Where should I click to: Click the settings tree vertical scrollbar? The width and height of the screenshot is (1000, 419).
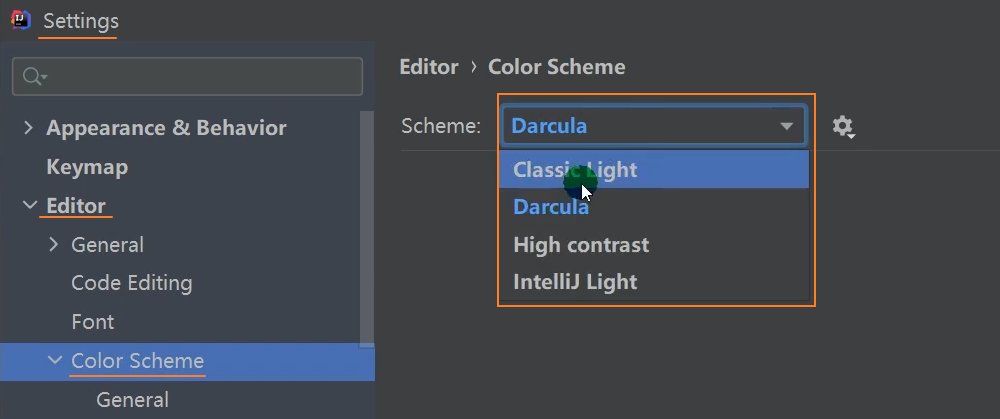click(367, 230)
